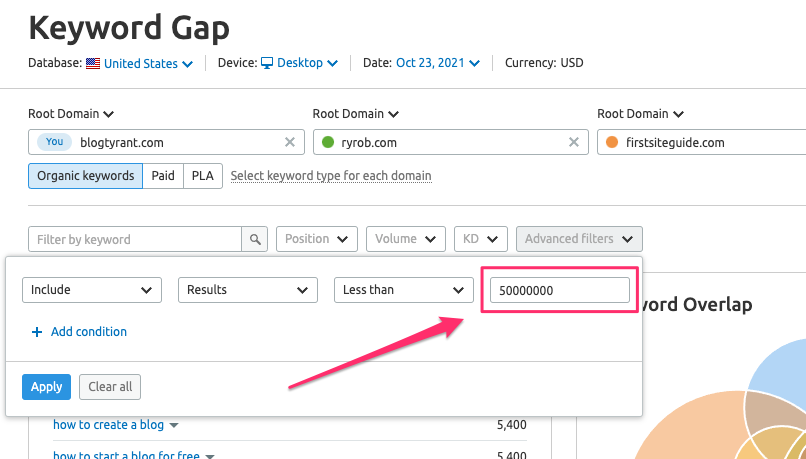This screenshot has height=459, width=806.
Task: Switch to the PLA keyword type
Action: coord(203,176)
